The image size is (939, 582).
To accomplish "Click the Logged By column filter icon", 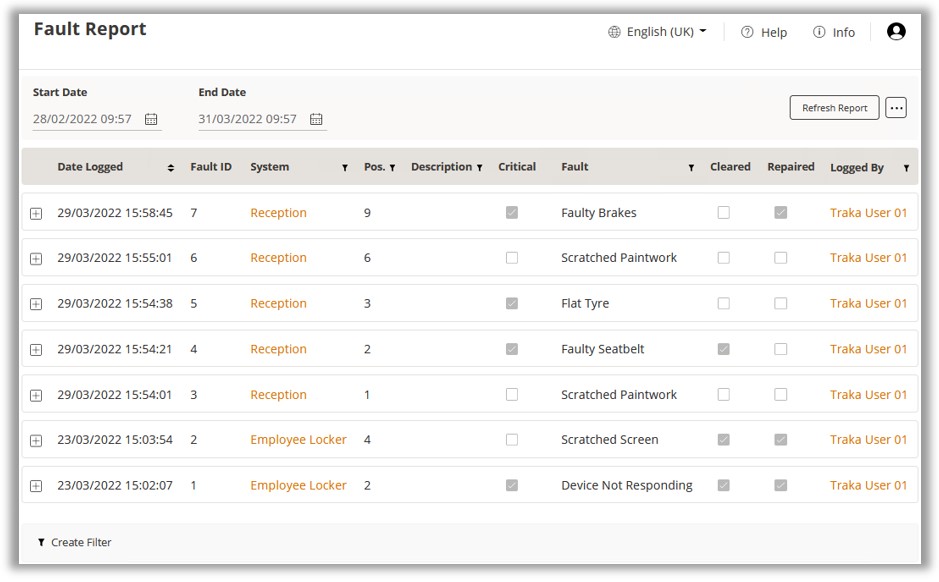I will (906, 168).
